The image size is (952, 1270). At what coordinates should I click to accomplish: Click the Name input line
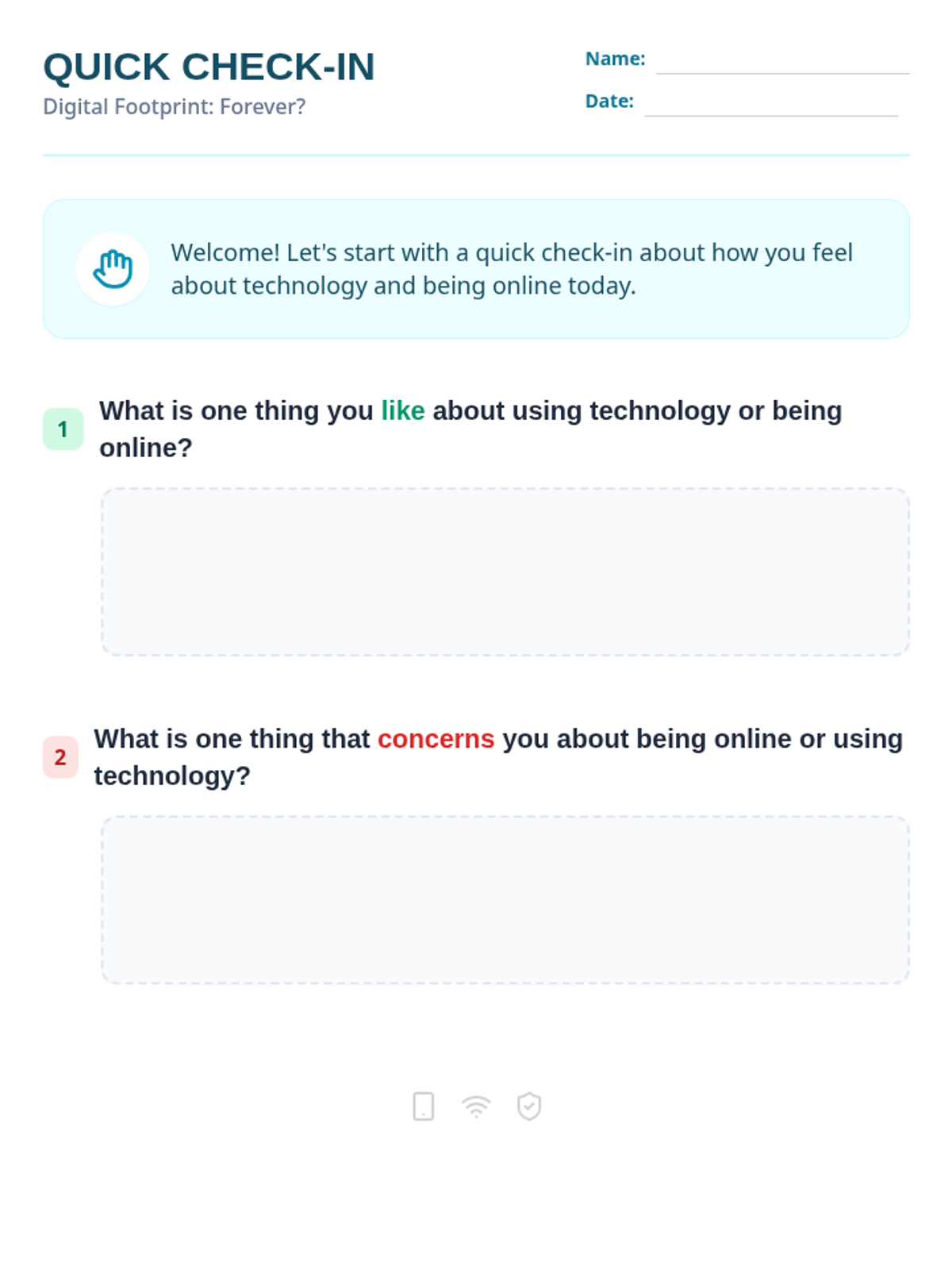tap(782, 63)
